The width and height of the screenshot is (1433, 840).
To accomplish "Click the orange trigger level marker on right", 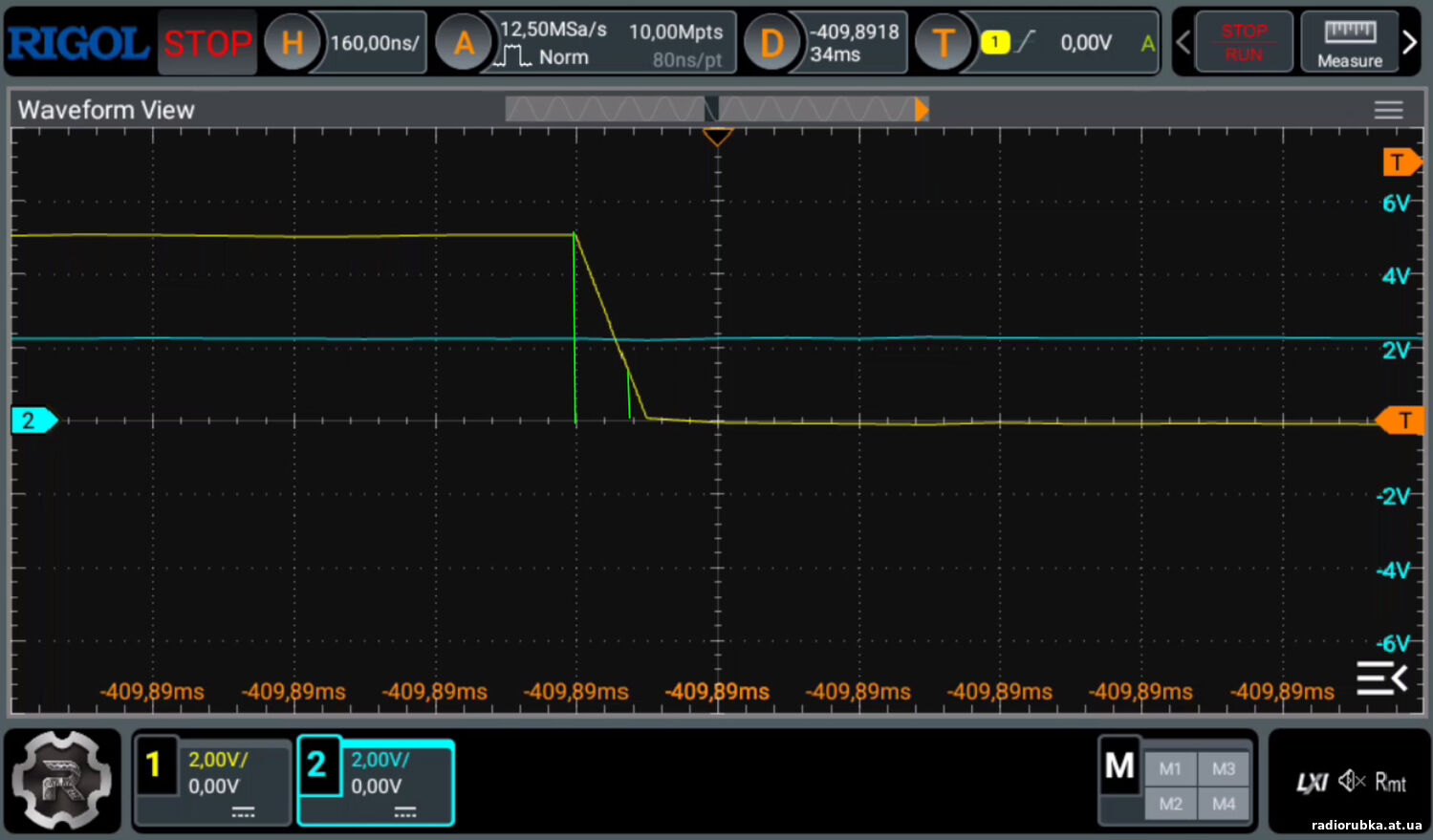I will point(1401,420).
